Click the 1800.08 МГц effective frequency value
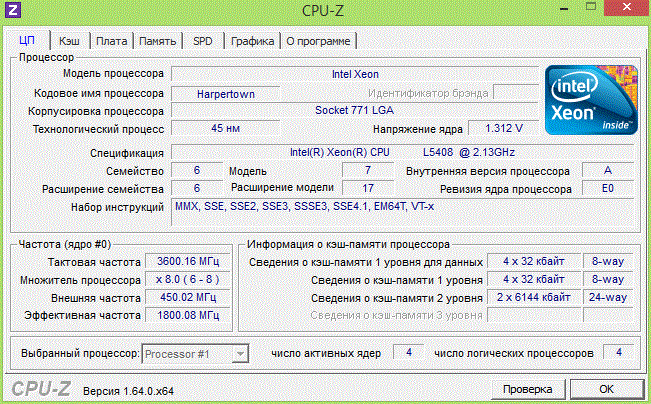Image resolution: width=651 pixels, height=404 pixels. coord(188,315)
